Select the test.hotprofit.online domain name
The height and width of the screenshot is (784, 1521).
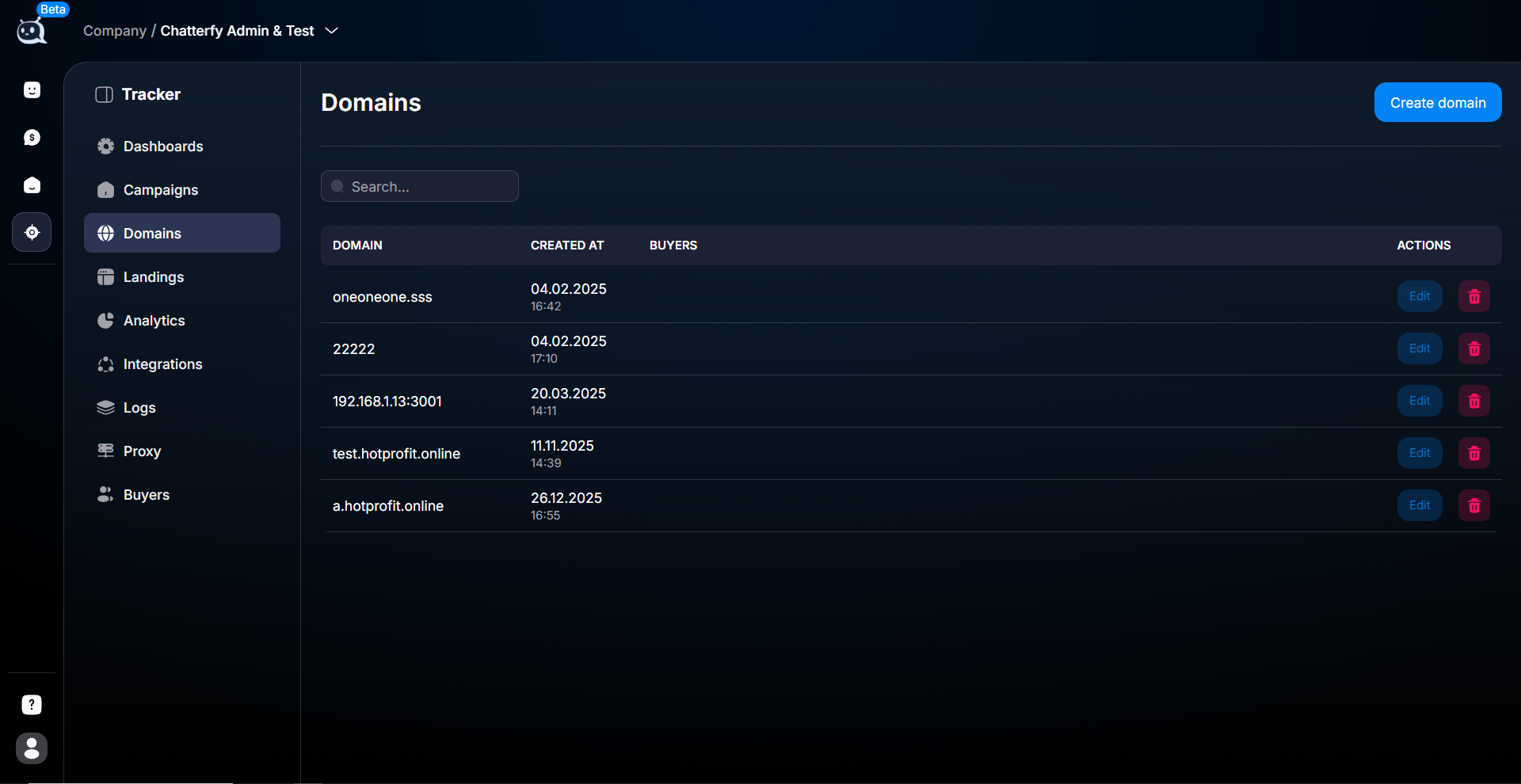click(396, 454)
